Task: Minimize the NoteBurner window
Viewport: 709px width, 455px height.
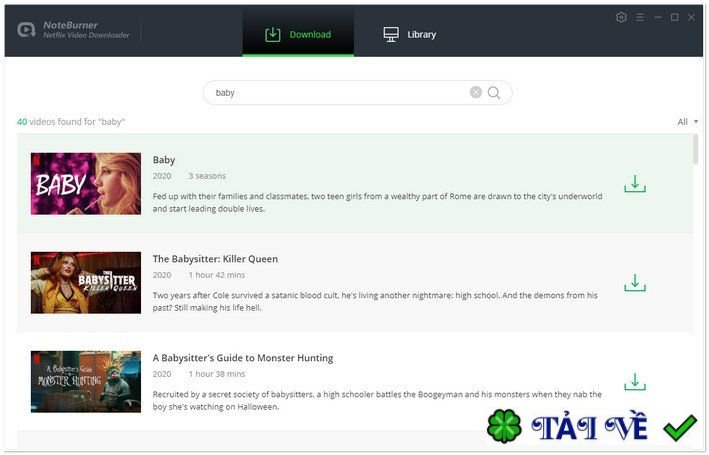Action: click(658, 17)
